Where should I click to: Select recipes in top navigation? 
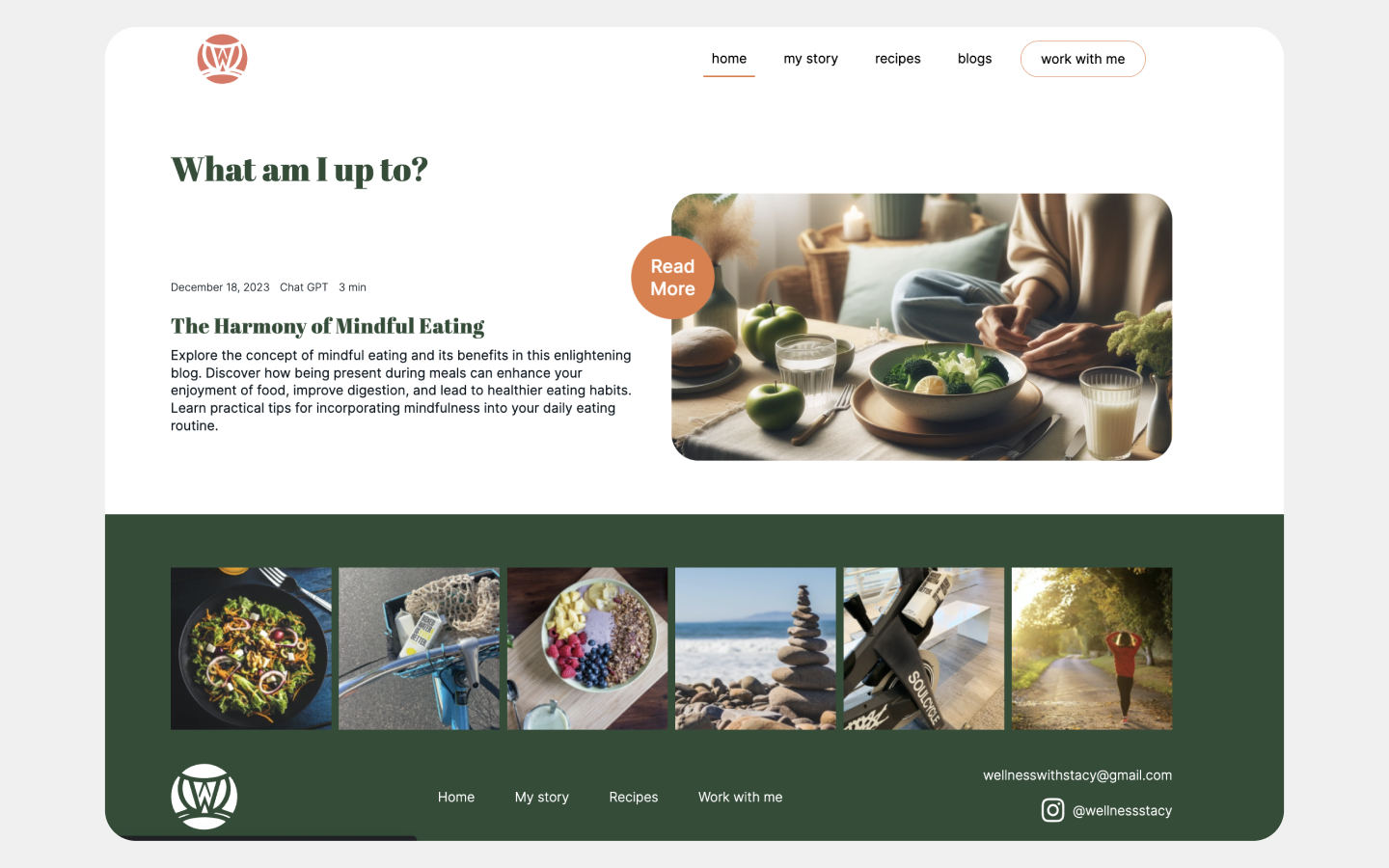click(x=897, y=59)
